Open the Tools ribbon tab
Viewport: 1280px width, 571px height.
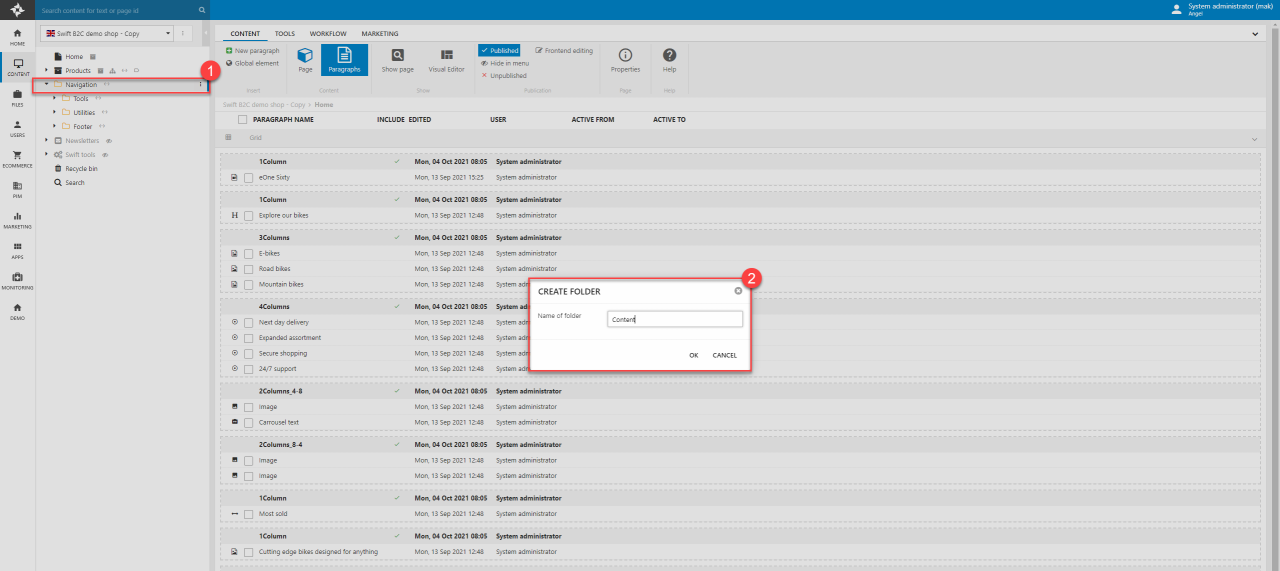coord(285,34)
